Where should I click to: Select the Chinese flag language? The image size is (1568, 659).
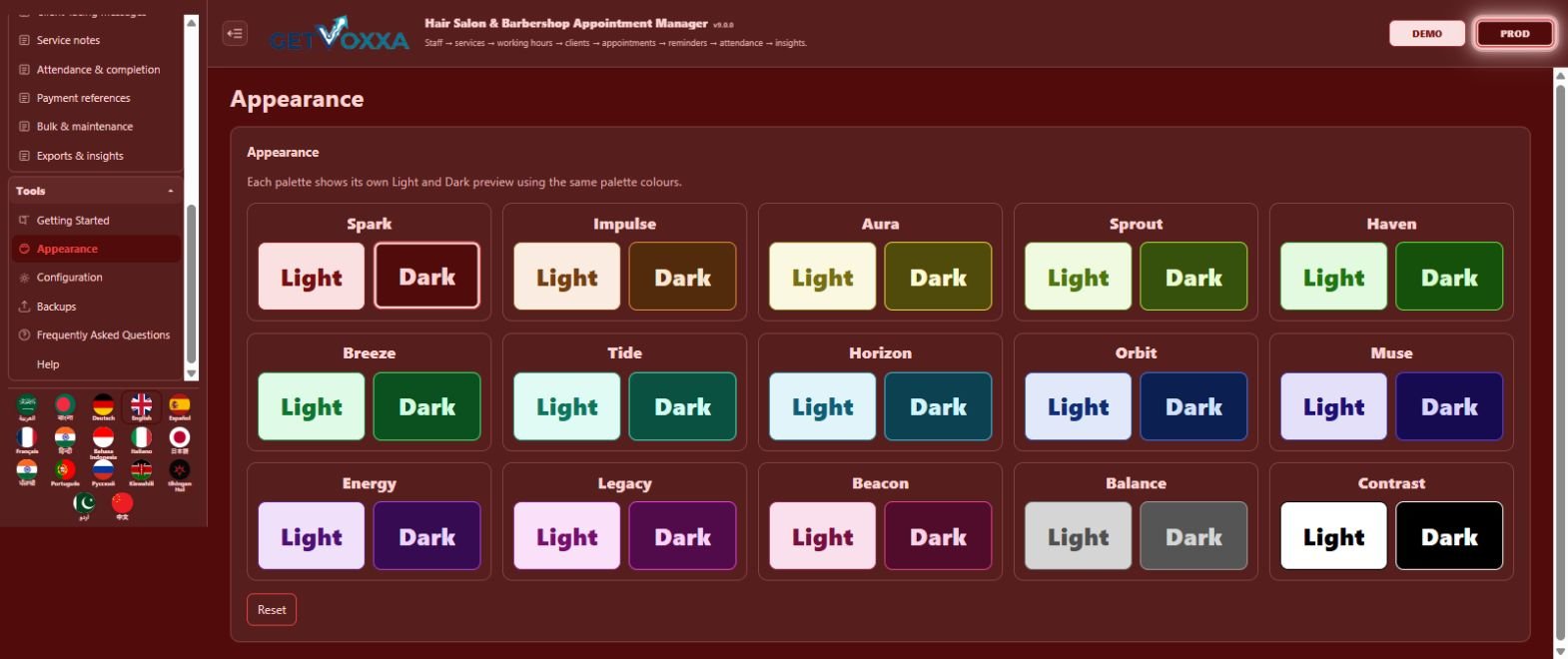coord(122,506)
